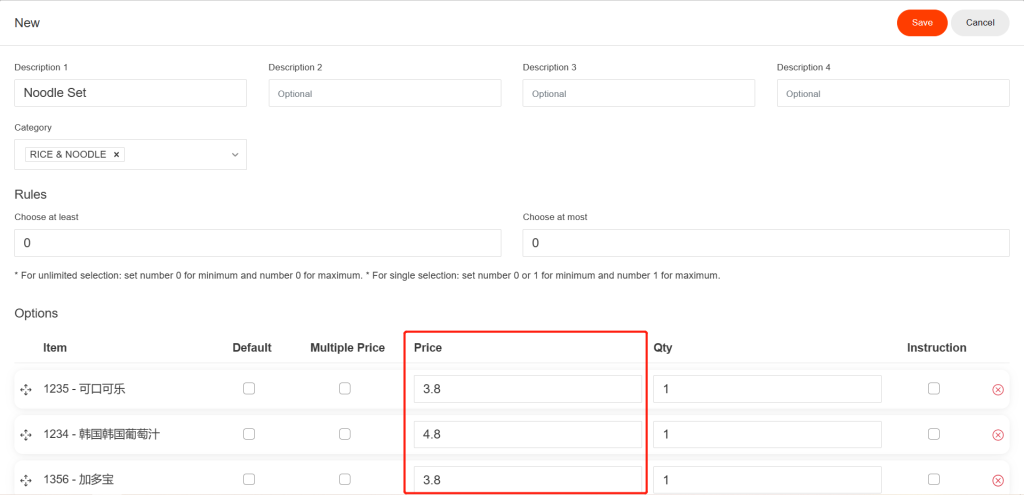Check Default for 1235 可口可乐
This screenshot has height=495, width=1024.
click(249, 389)
